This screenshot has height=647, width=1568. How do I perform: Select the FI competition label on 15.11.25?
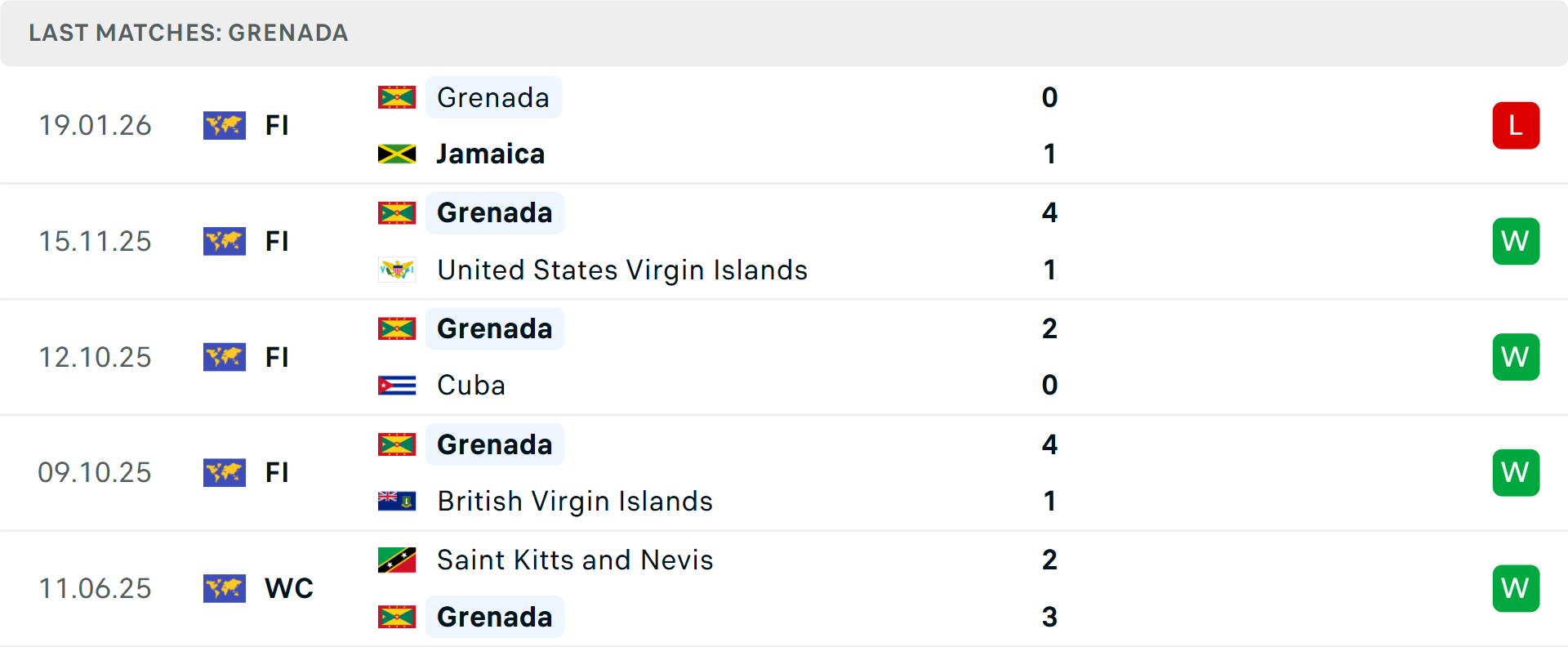(x=278, y=241)
